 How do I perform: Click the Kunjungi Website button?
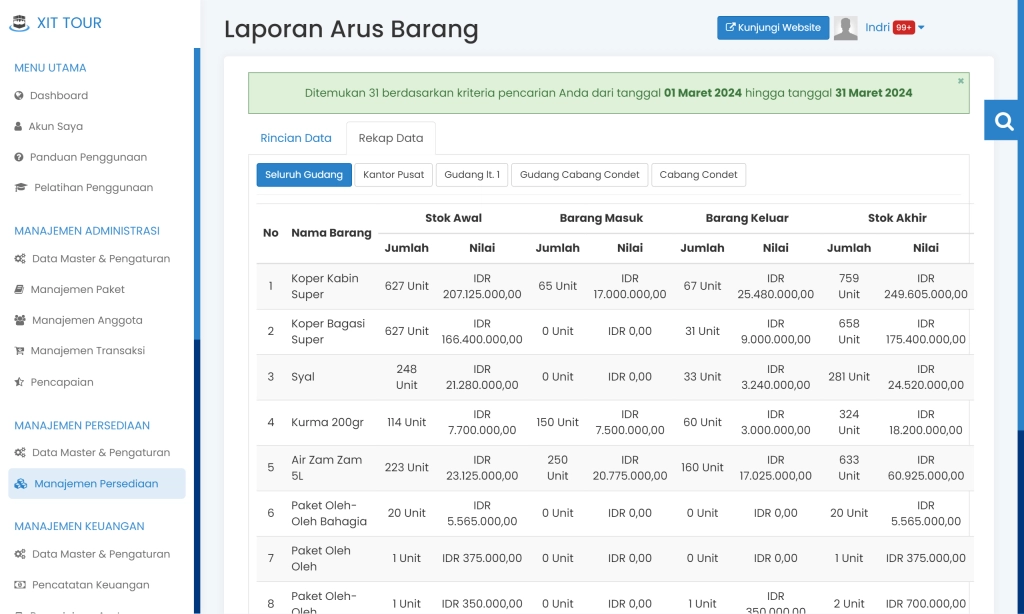point(772,27)
